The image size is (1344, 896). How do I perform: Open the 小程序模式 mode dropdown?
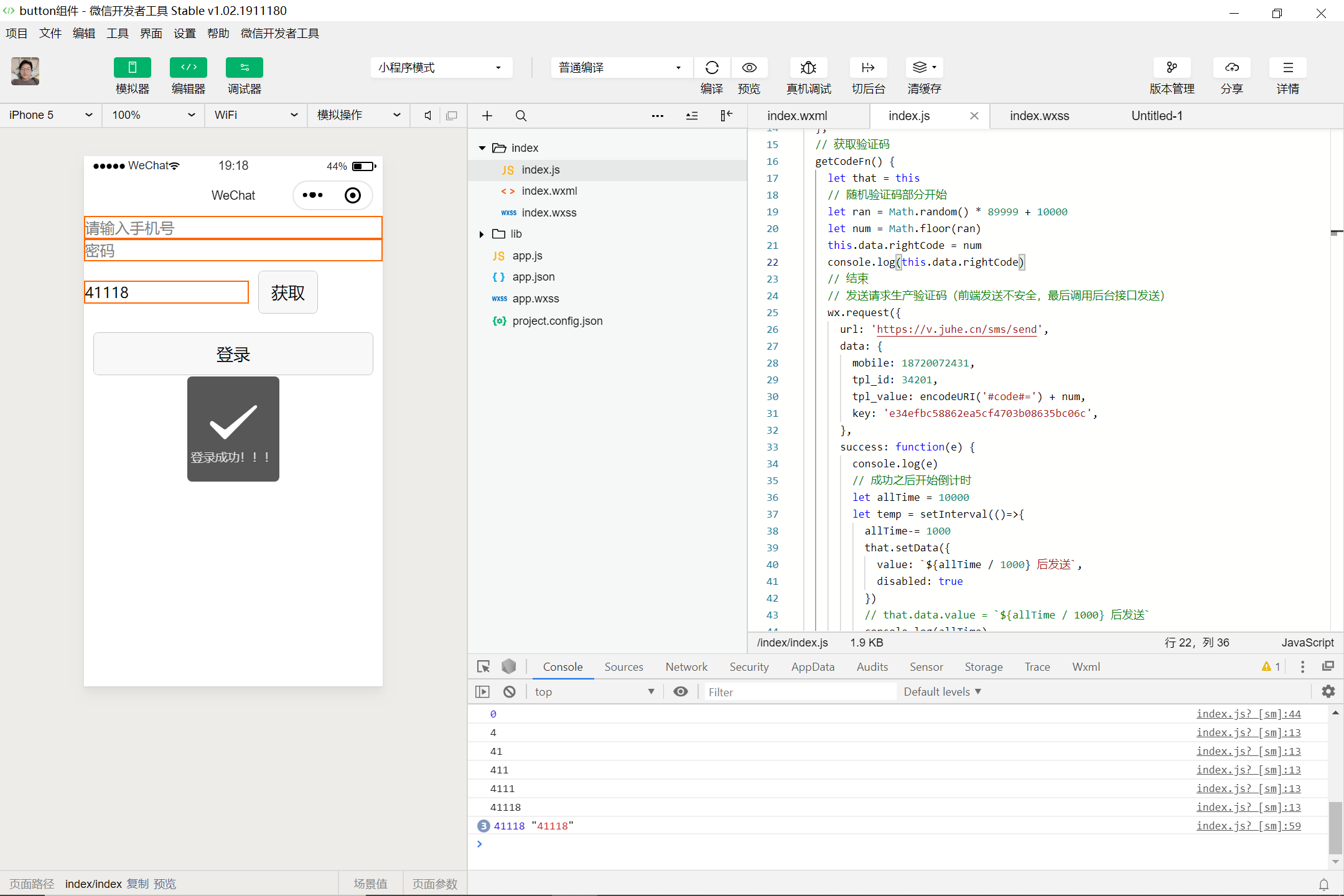pos(441,67)
